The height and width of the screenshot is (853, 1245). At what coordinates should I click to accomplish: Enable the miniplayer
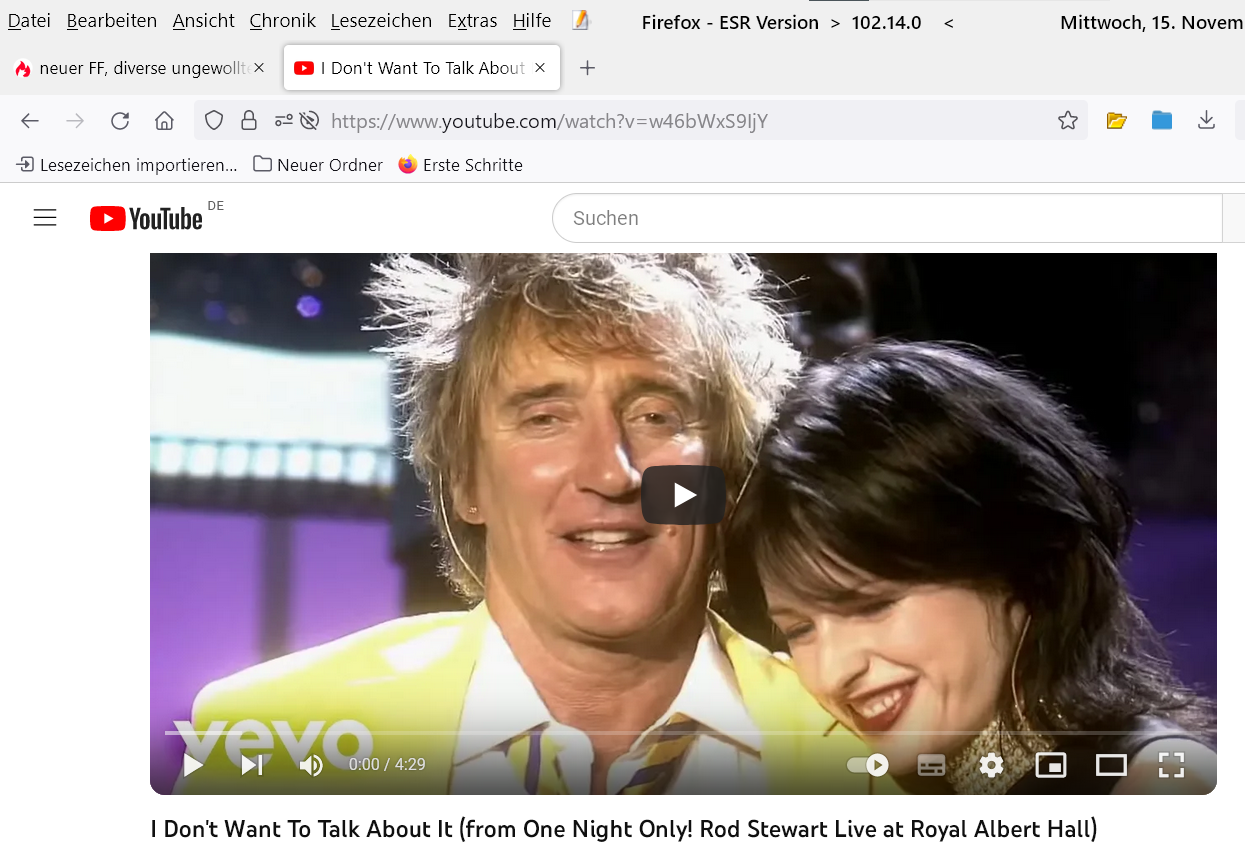tap(1051, 765)
